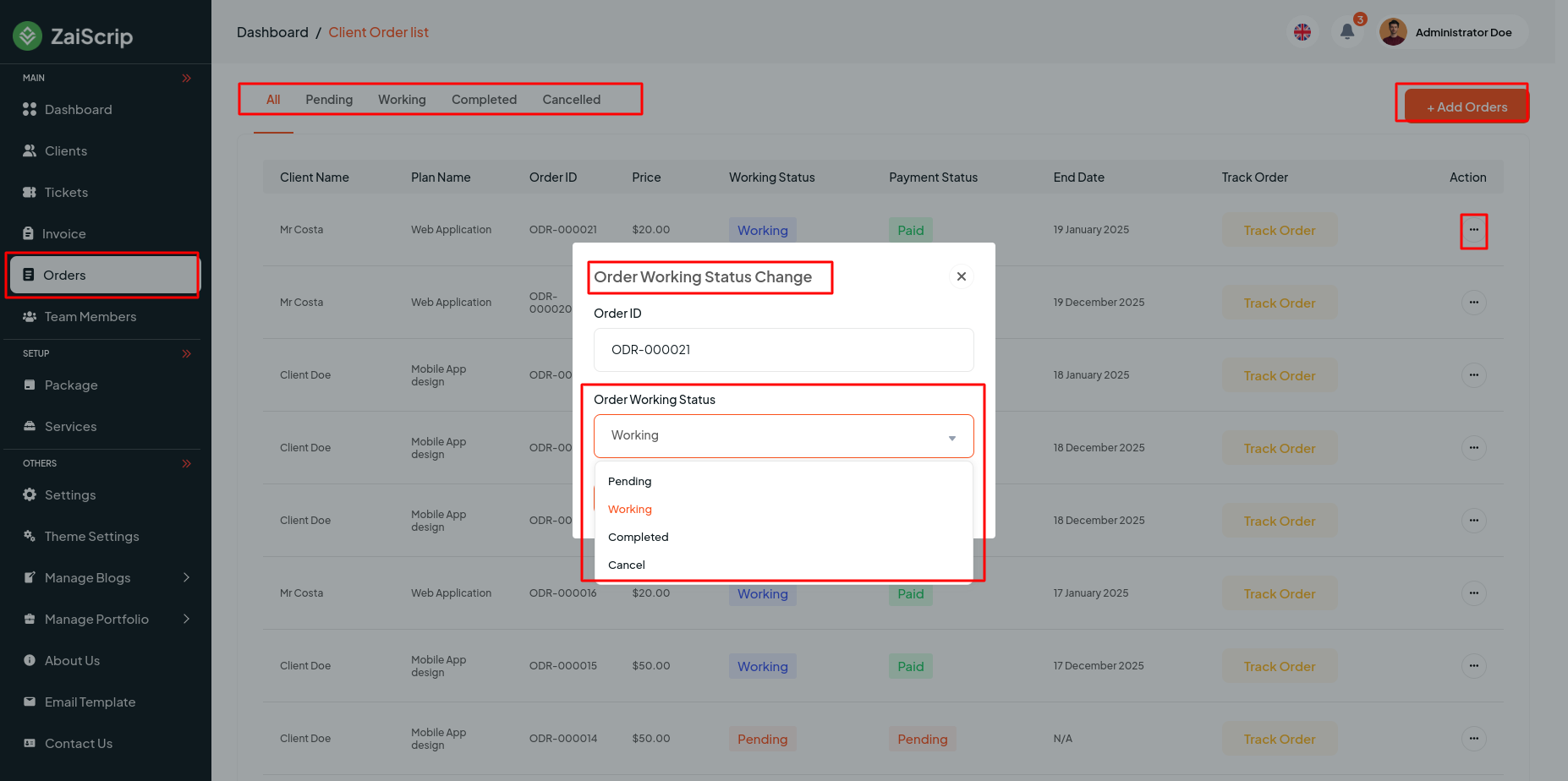Track Order for ODR-000021
Viewport: 1568px width, 781px height.
tap(1280, 231)
